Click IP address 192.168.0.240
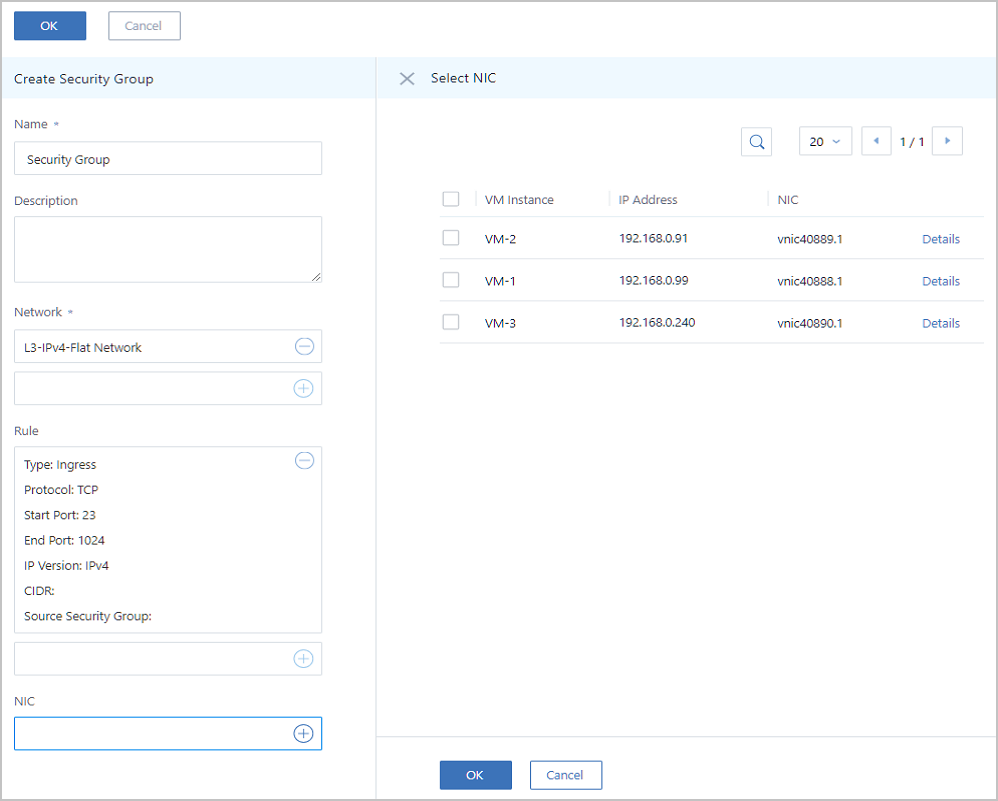 (x=657, y=323)
